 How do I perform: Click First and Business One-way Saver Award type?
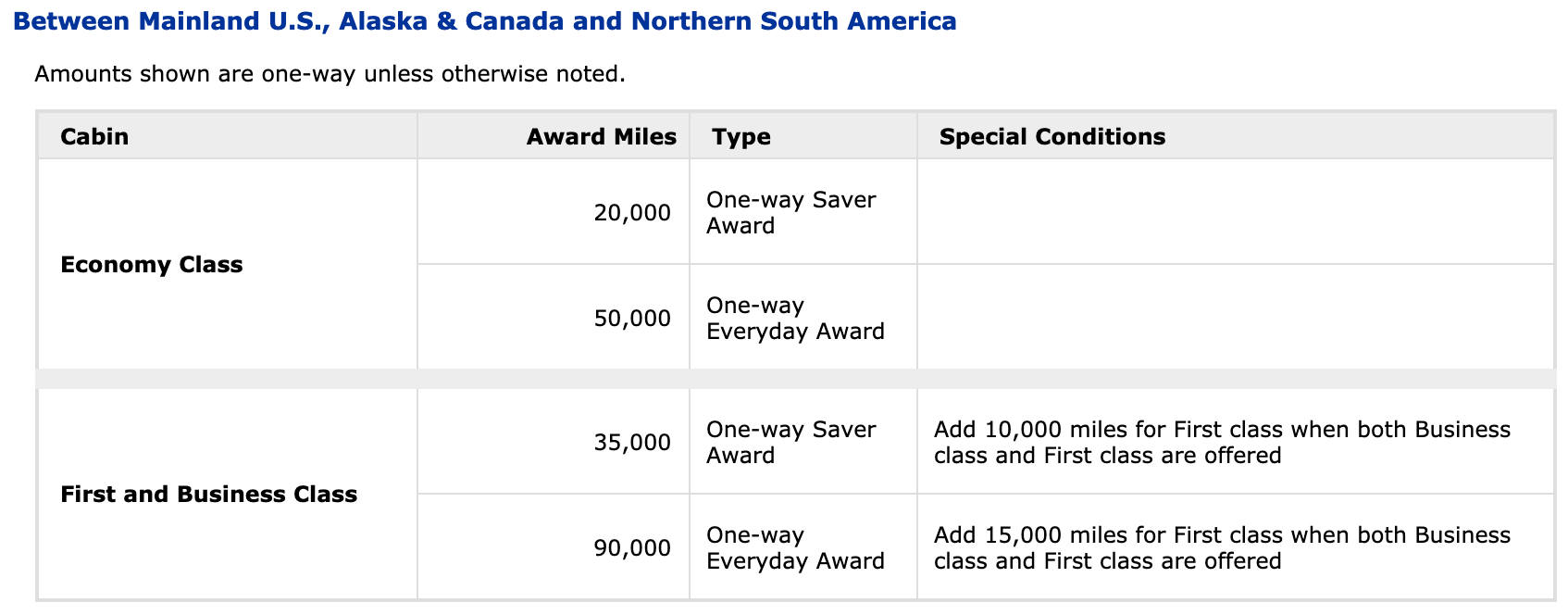click(x=790, y=443)
